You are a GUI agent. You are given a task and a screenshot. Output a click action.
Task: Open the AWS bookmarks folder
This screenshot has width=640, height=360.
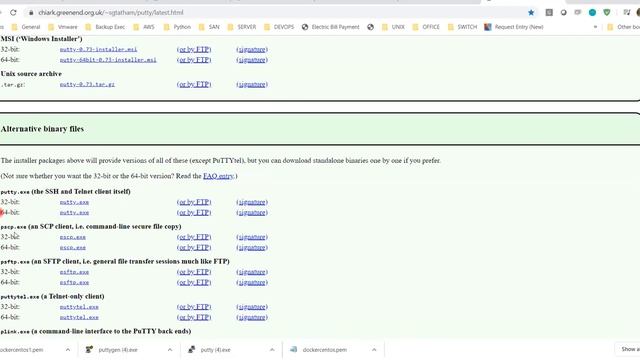point(144,27)
